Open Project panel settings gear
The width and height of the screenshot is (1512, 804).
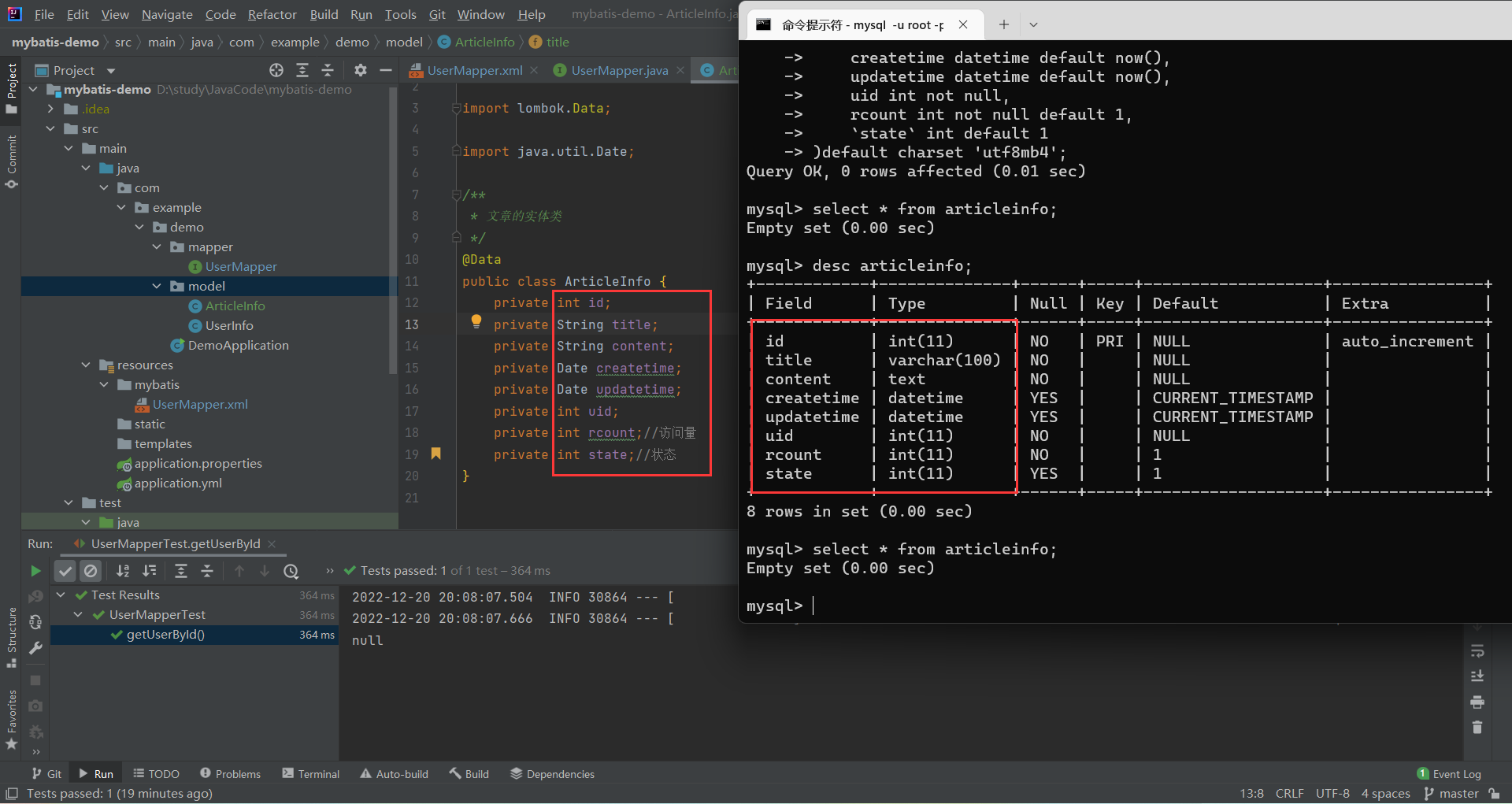(361, 70)
